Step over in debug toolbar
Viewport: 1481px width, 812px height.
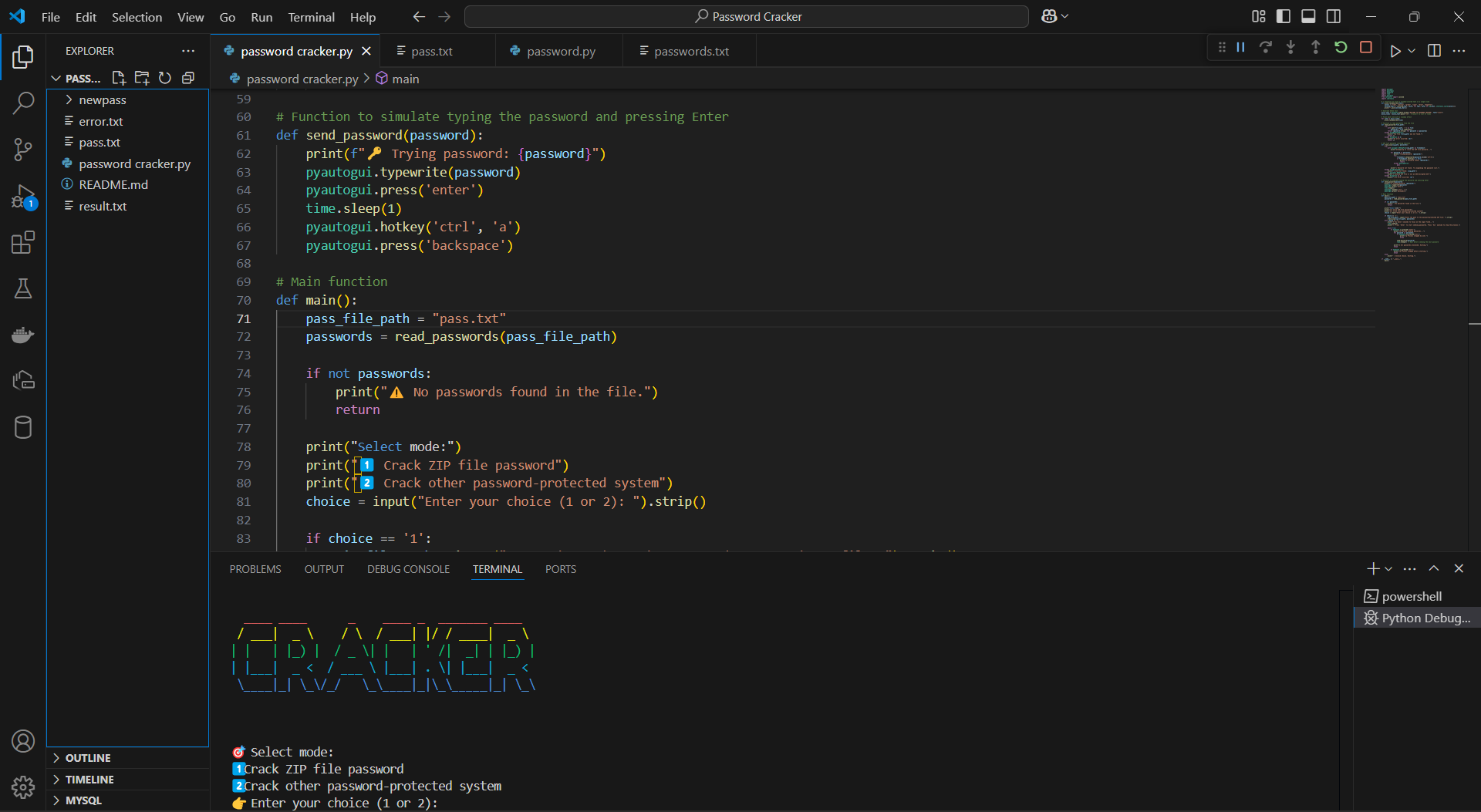click(x=1266, y=48)
